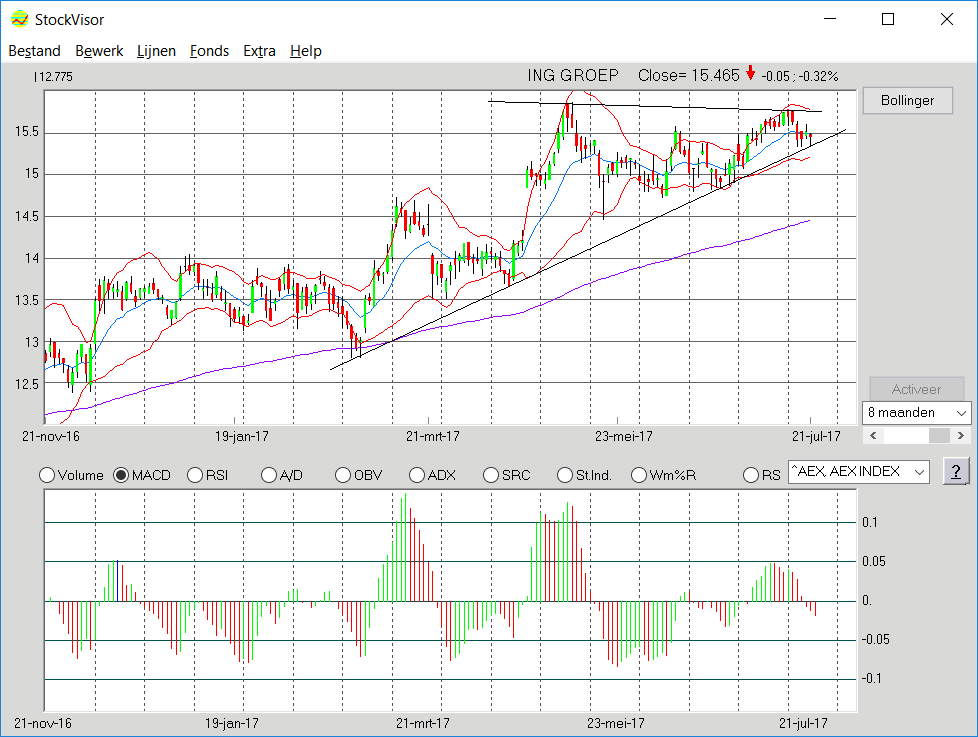Click the 15.5 price axis label

tap(27, 132)
